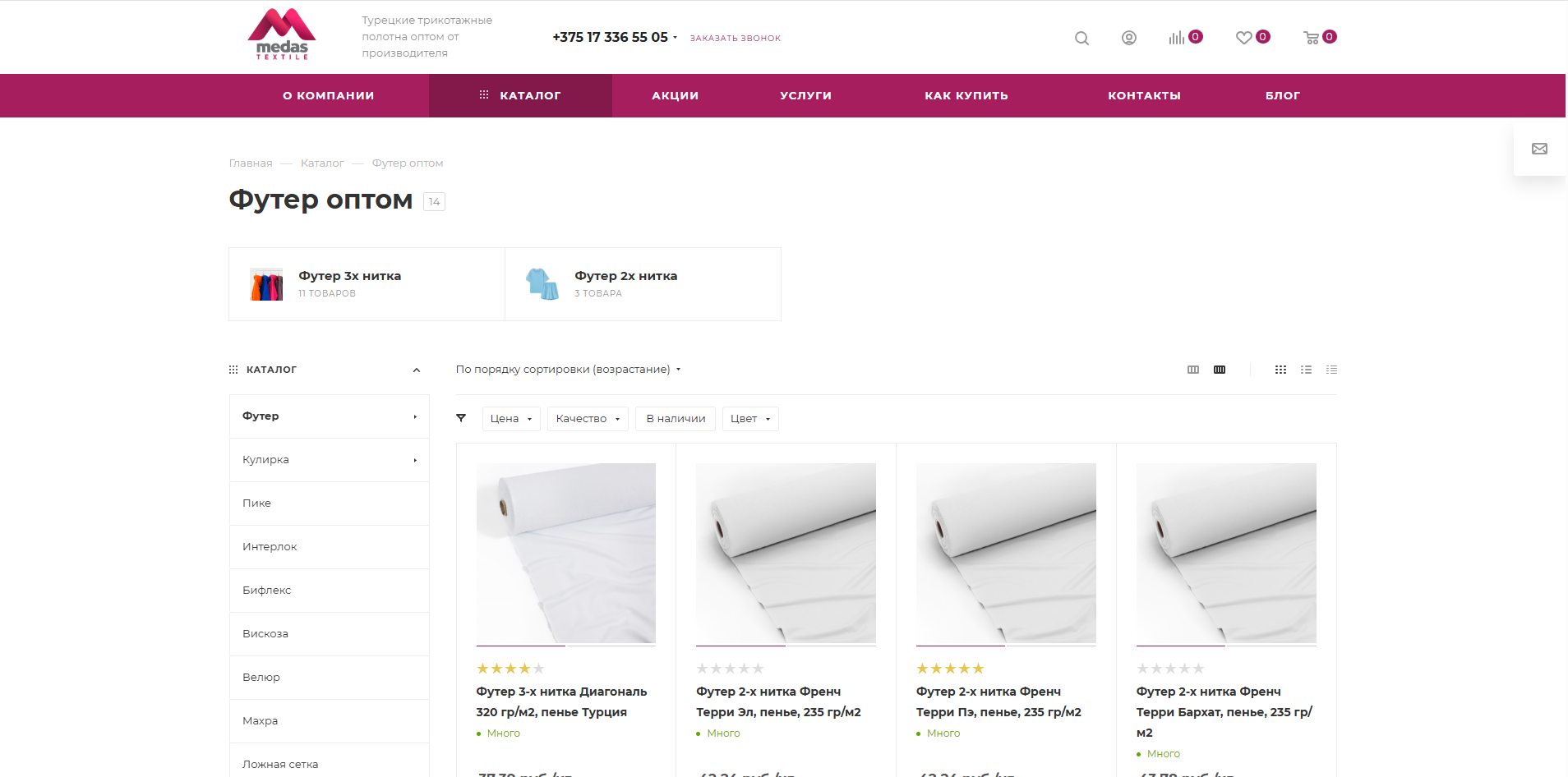Switch to grid tile view icon
Image resolution: width=1568 pixels, height=777 pixels.
[1280, 370]
